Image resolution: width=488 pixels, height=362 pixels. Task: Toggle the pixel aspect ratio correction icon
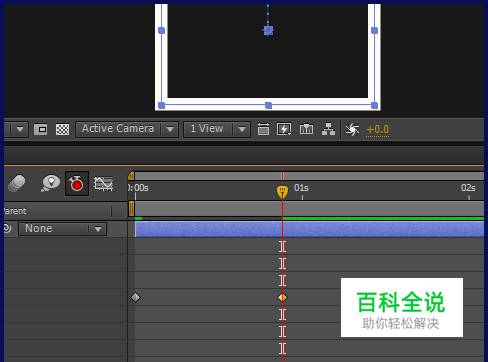(263, 129)
